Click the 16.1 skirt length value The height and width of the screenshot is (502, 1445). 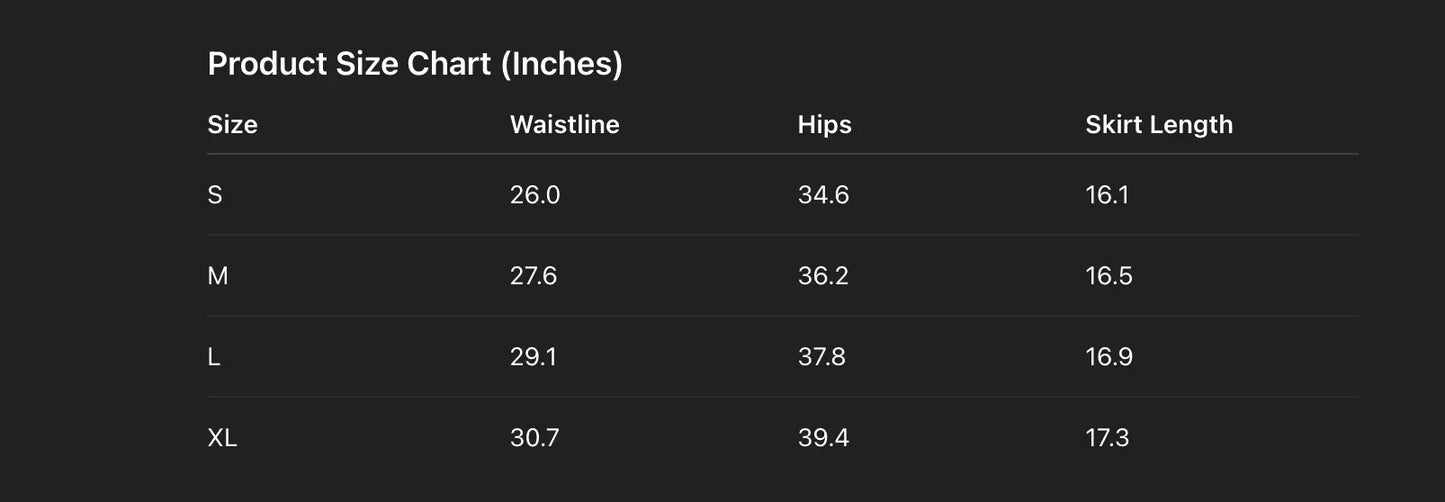pyautogui.click(x=1107, y=195)
